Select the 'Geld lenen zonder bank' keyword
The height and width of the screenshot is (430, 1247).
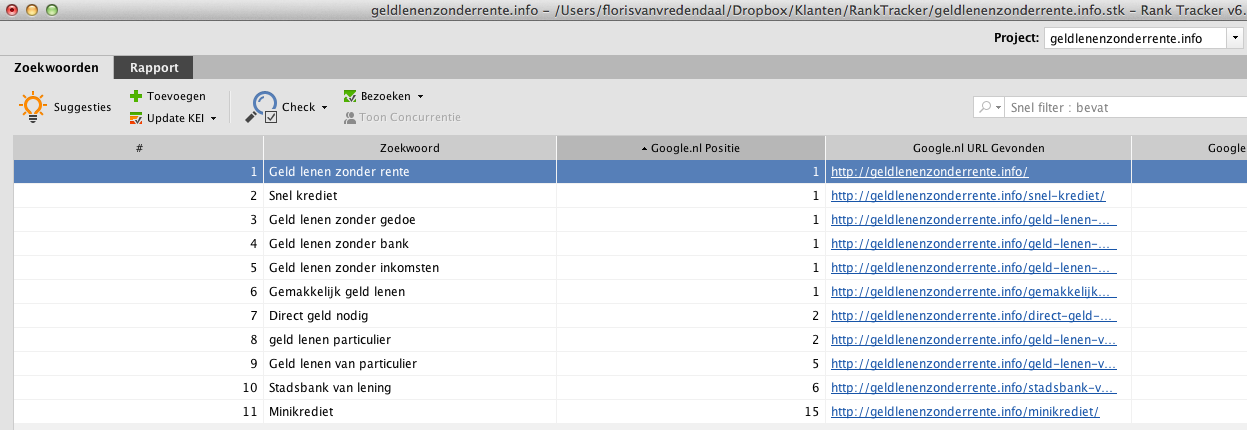339,244
